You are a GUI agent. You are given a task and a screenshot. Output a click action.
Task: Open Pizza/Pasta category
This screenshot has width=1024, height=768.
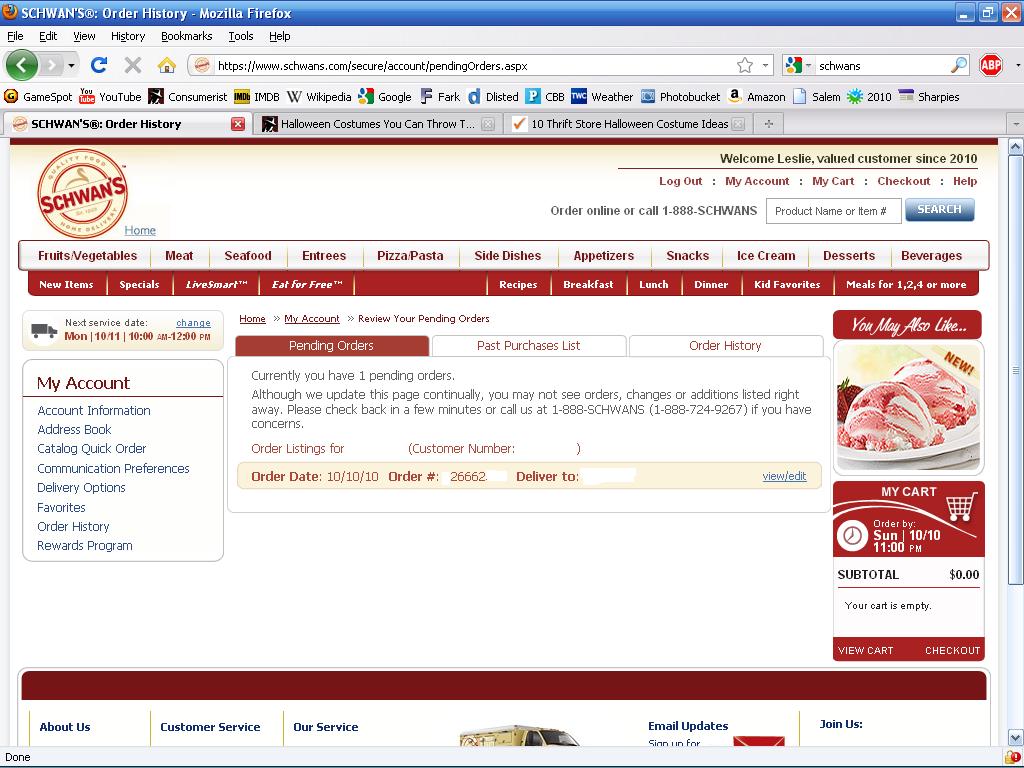coord(410,255)
